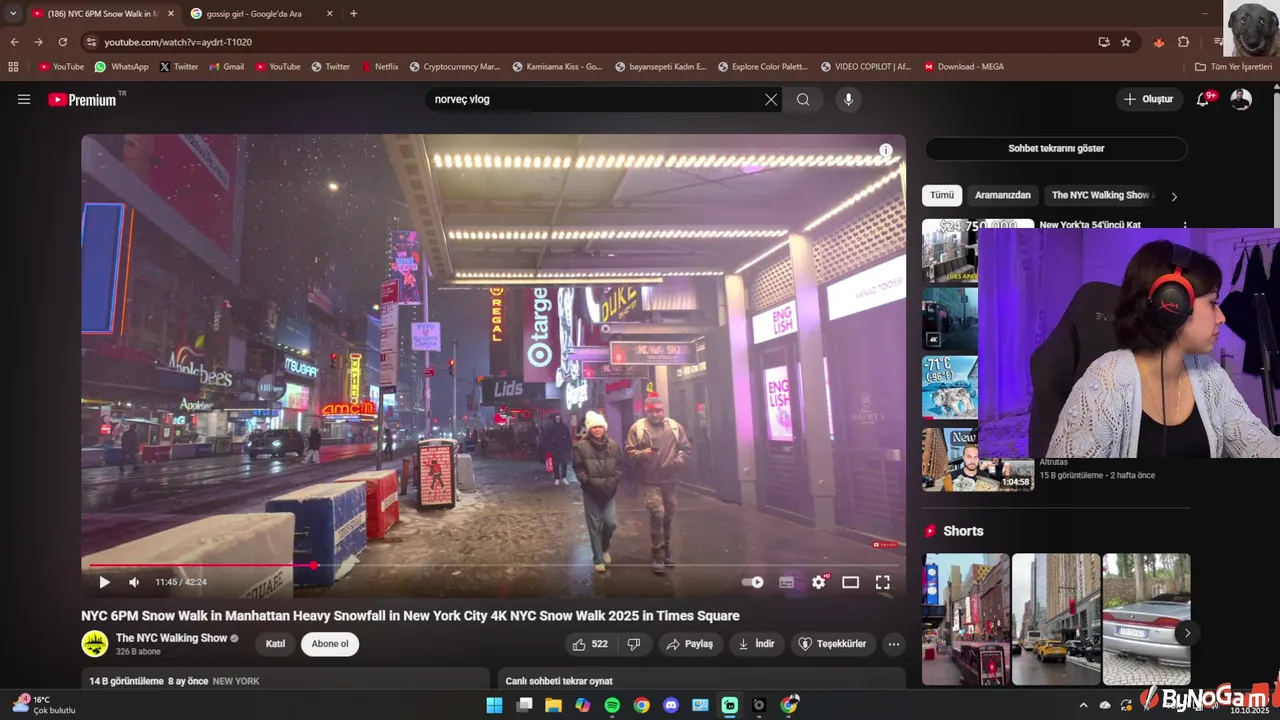Clear the search text with X
The image size is (1280, 720).
click(771, 99)
